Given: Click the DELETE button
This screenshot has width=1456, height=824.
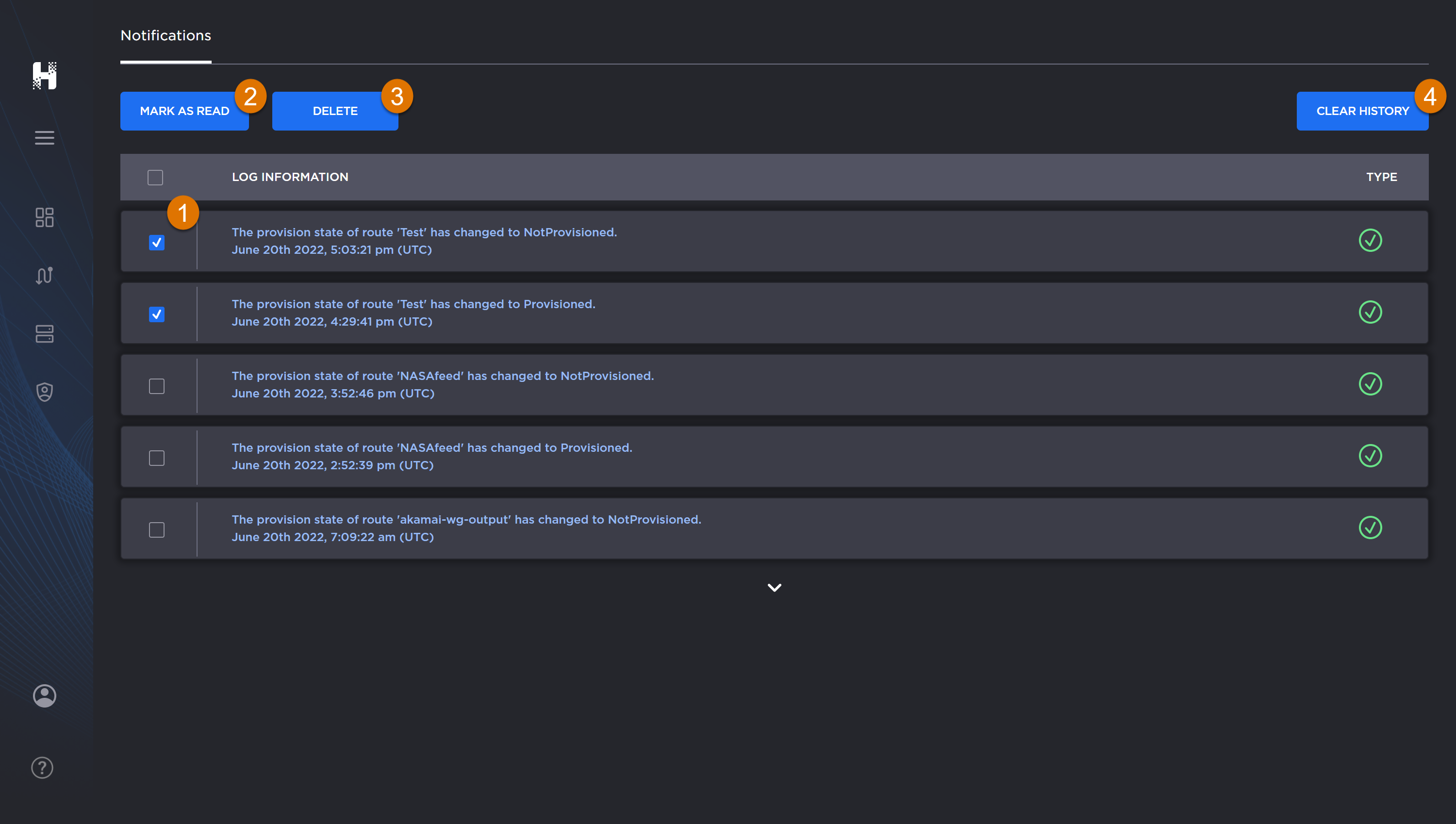Looking at the screenshot, I should 335,111.
